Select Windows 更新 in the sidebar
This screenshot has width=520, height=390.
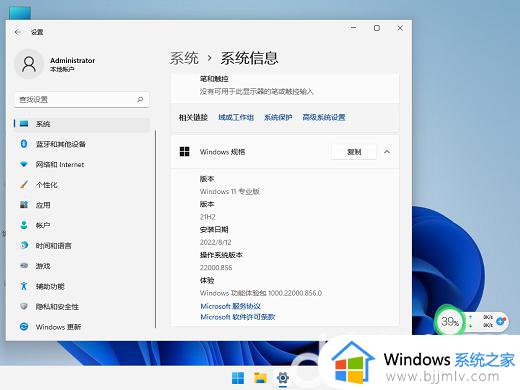click(58, 327)
